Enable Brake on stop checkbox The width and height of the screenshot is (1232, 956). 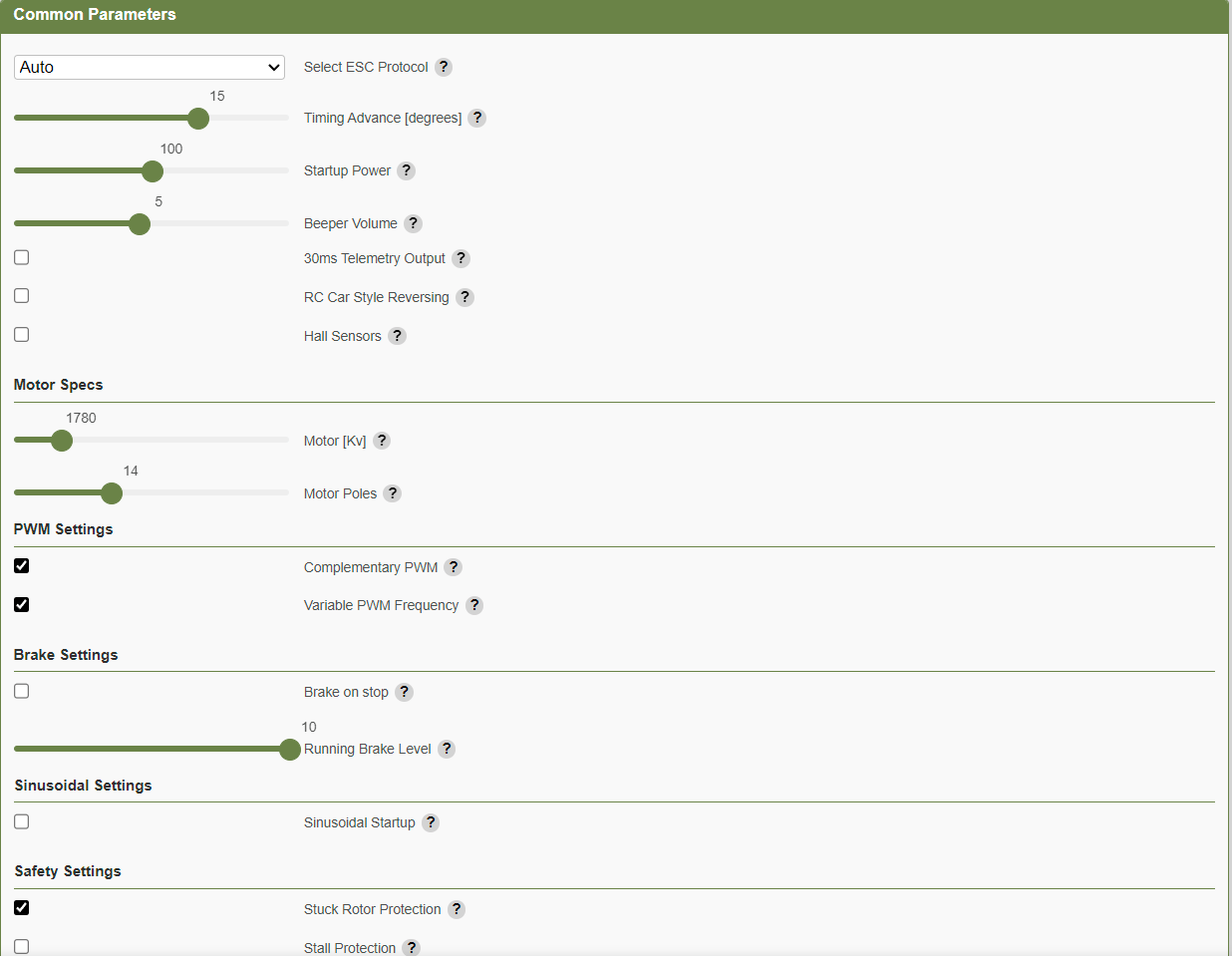[22, 691]
